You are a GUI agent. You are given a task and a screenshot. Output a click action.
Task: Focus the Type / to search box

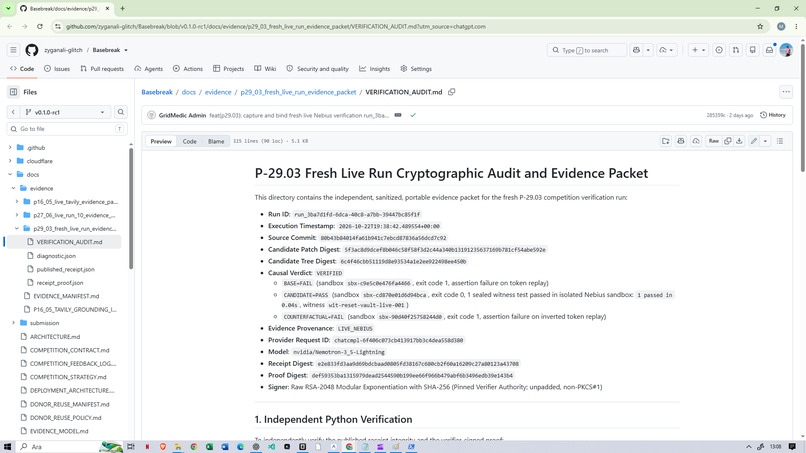(x=587, y=50)
